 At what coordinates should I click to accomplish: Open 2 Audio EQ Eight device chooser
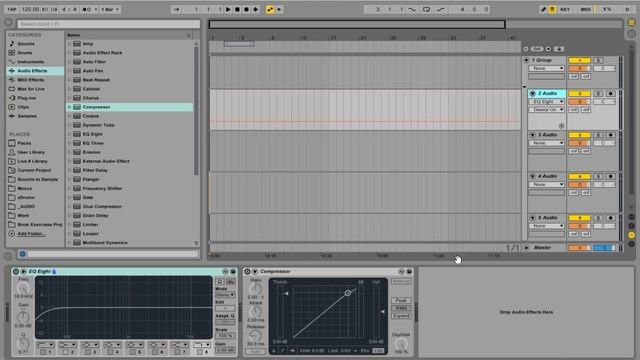point(547,102)
